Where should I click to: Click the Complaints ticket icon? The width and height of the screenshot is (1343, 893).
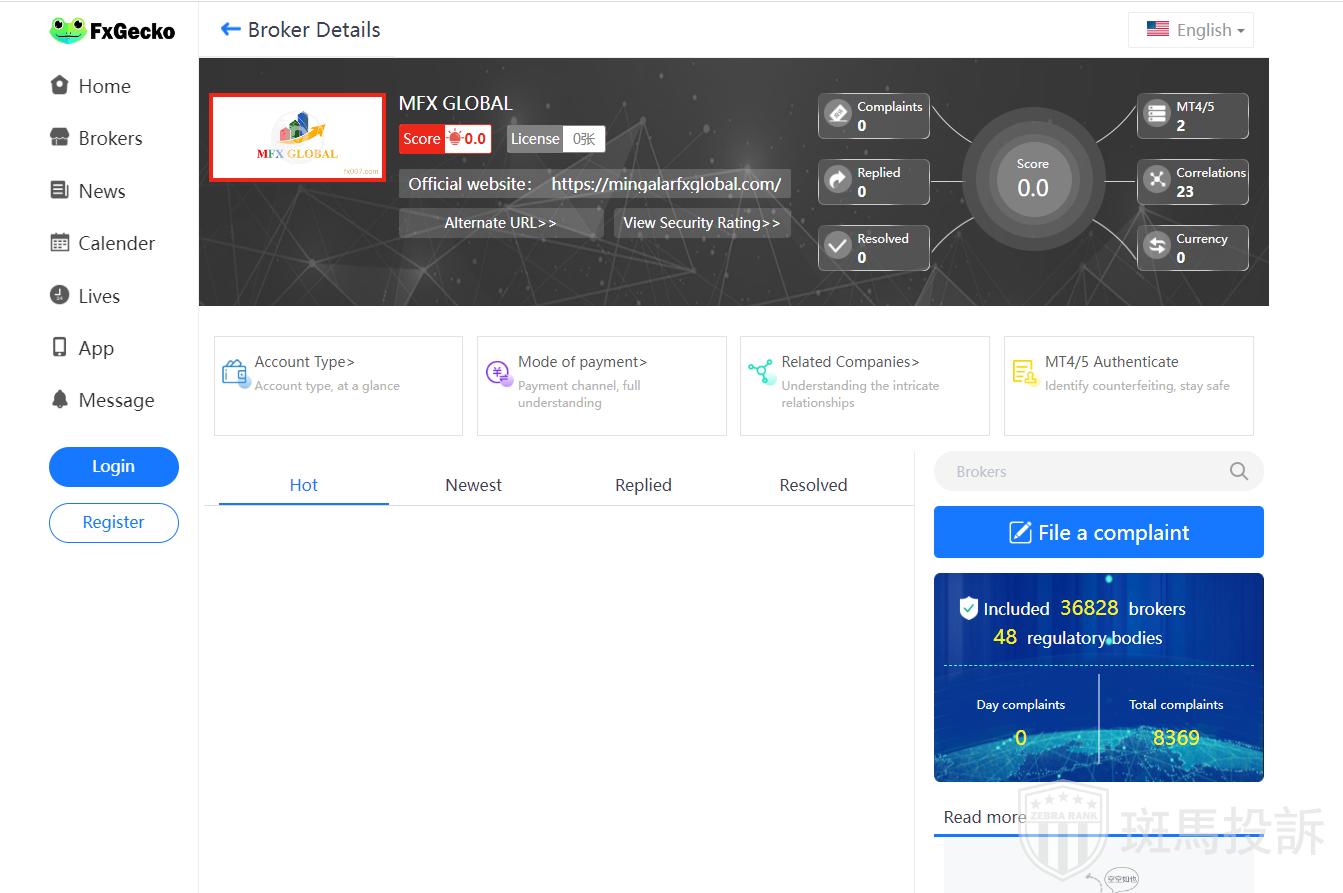837,114
